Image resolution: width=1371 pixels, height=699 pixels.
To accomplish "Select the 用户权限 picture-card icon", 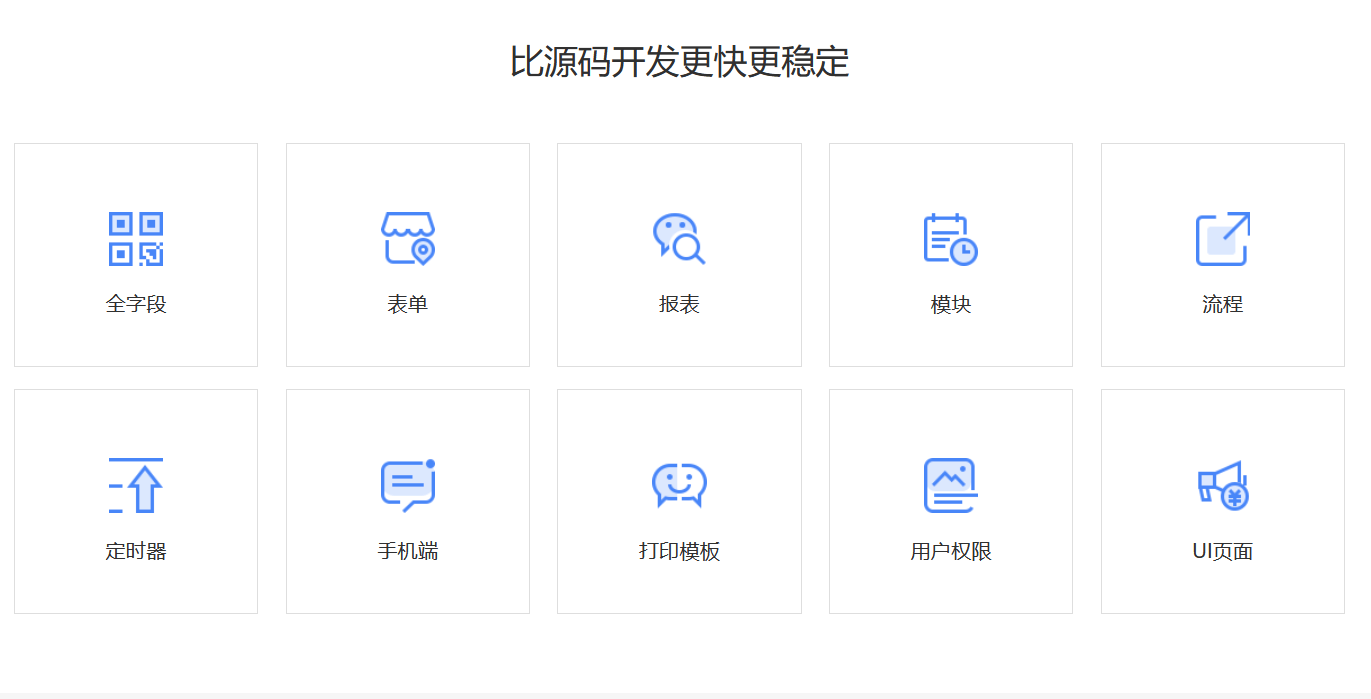I will point(950,484).
